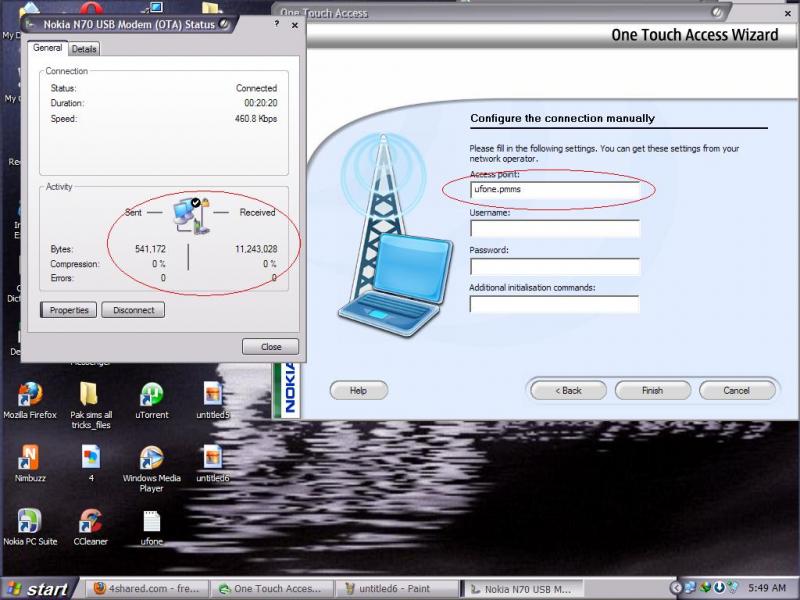Click the sent bytes value 541,172
Image resolution: width=800 pixels, height=600 pixels.
click(x=150, y=249)
